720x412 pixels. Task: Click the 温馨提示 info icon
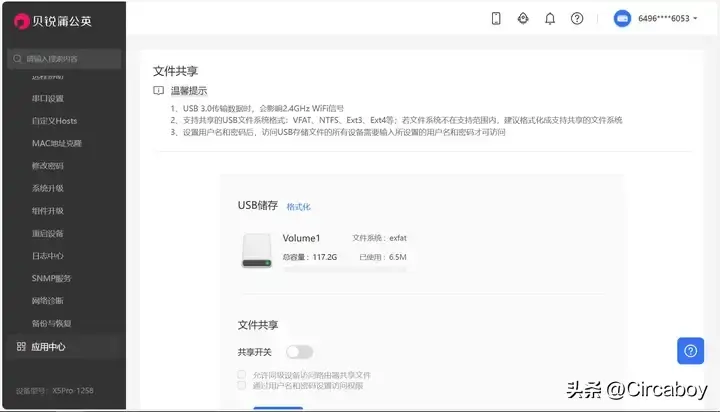[158, 90]
